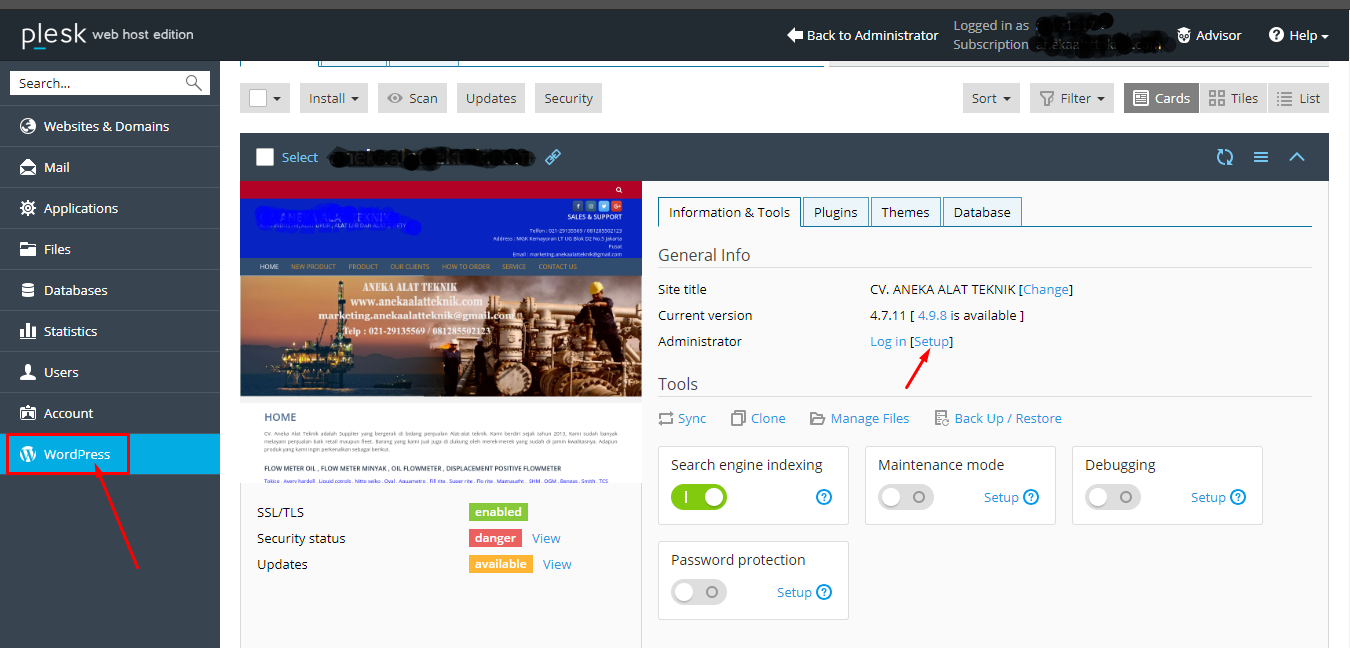Click Setup link for Debugging

click(x=1208, y=497)
